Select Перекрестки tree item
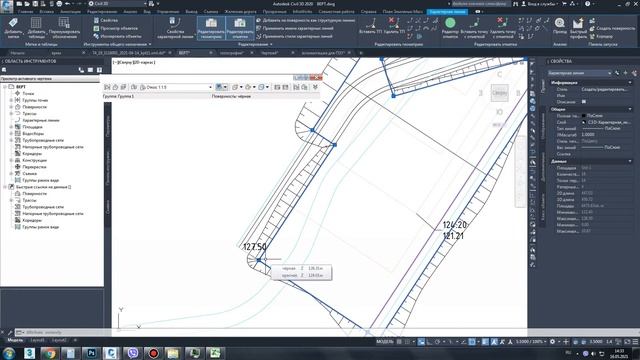Image resolution: width=640 pixels, height=360 pixels. [34, 167]
